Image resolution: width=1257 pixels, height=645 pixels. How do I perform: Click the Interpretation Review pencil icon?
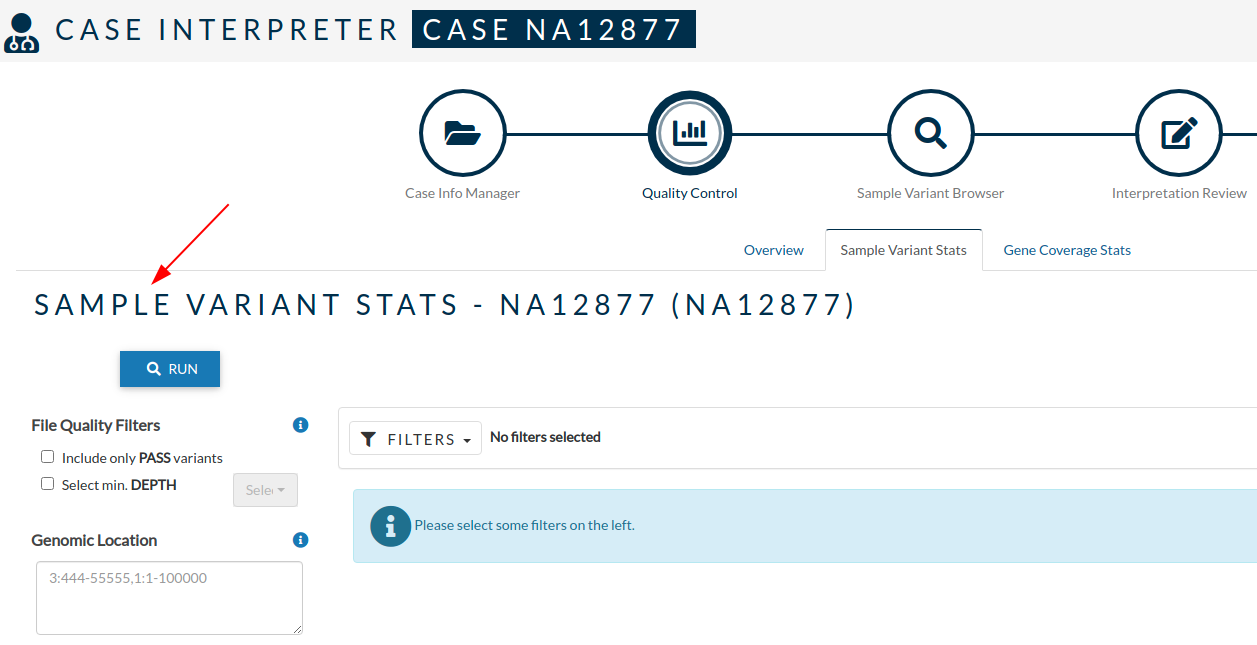1178,133
